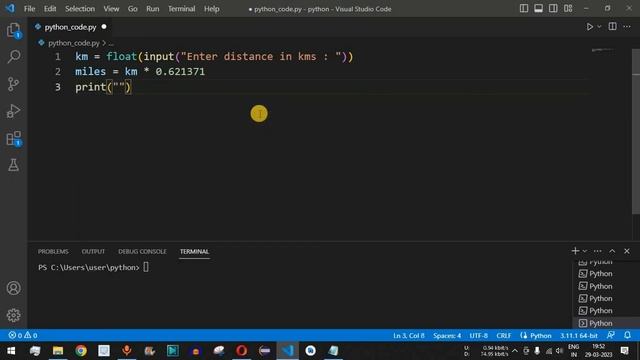The width and height of the screenshot is (640, 360).
Task: Show hidden system tray icons chevron
Action: (x=515, y=351)
